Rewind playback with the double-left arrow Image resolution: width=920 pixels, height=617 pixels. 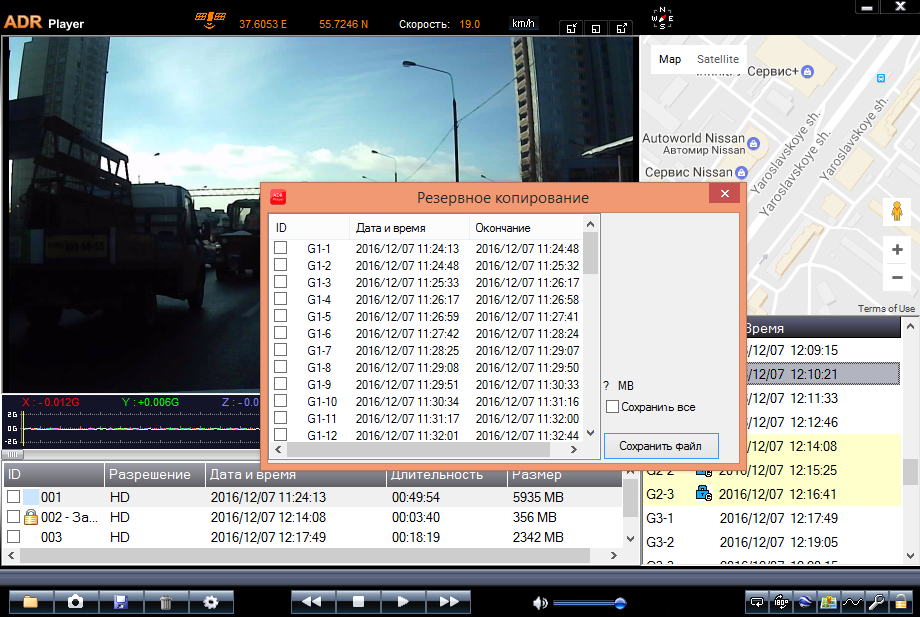coord(313,602)
